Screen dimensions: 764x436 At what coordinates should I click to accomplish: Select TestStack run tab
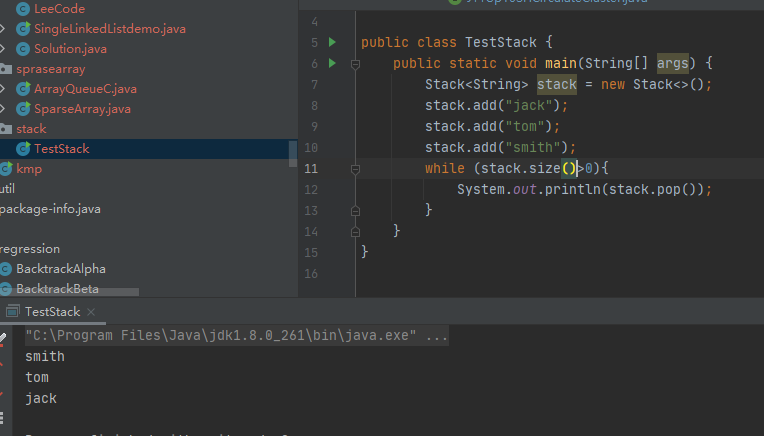(x=52, y=312)
